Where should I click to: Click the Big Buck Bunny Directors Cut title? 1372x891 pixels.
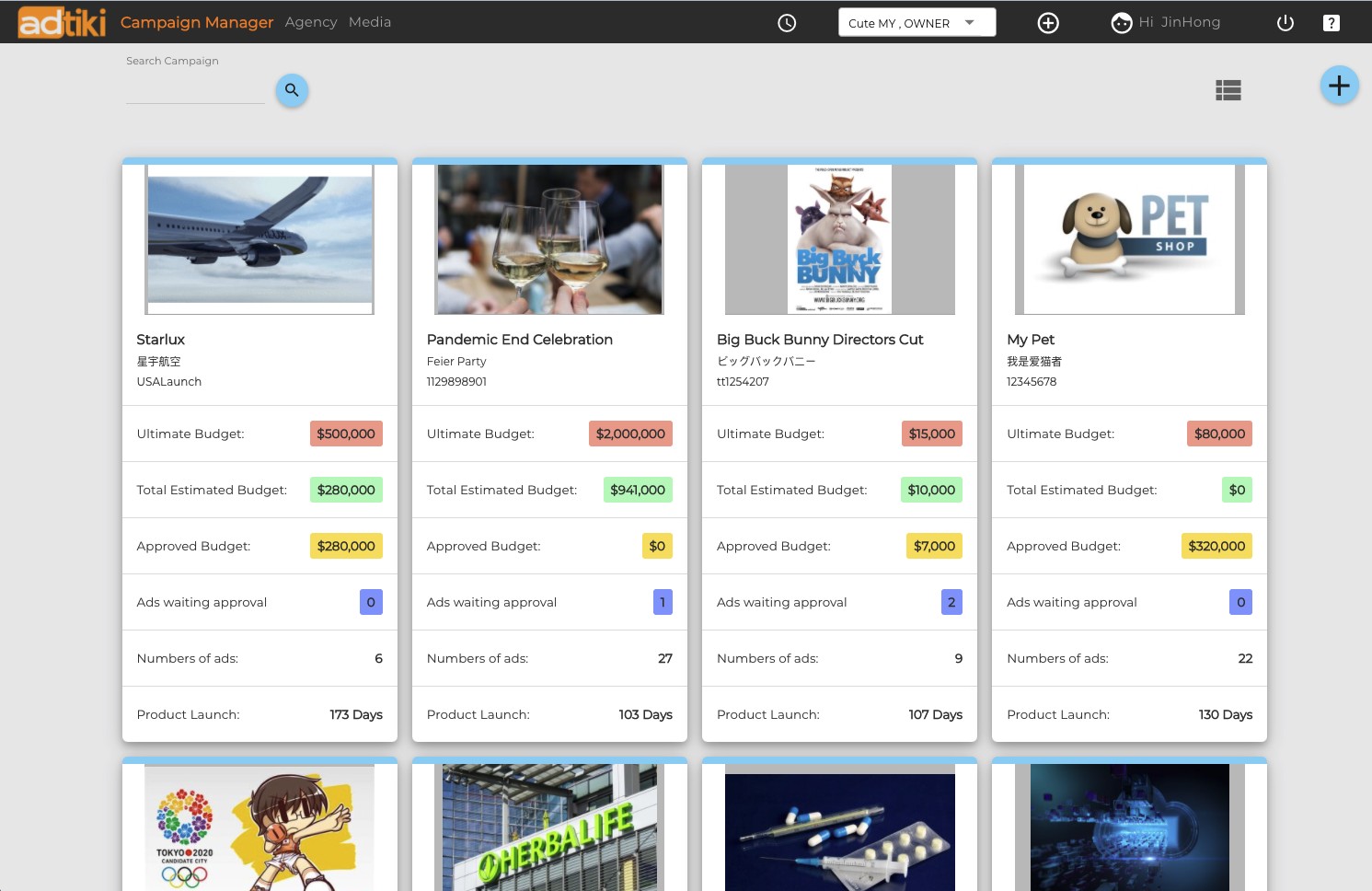pos(820,340)
